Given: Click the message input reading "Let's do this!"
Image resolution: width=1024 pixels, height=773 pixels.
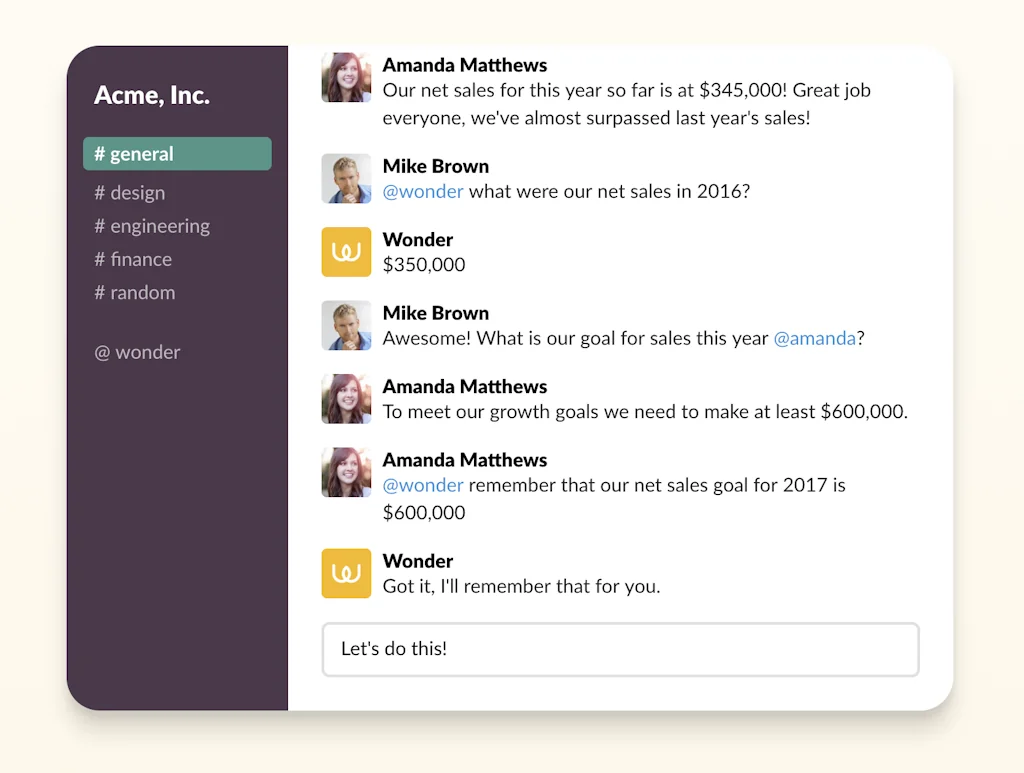Looking at the screenshot, I should tap(620, 649).
